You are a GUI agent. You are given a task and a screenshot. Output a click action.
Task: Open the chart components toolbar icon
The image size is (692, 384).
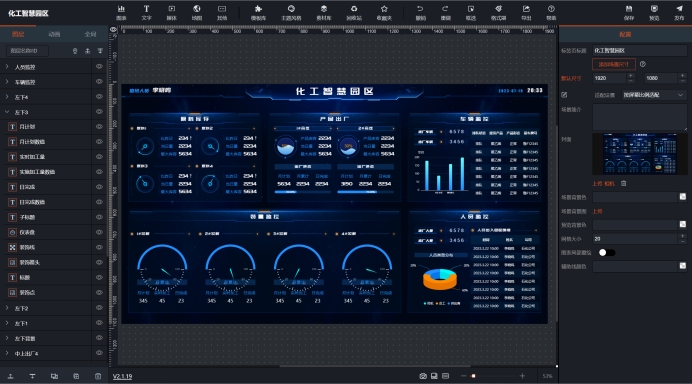tap(121, 12)
